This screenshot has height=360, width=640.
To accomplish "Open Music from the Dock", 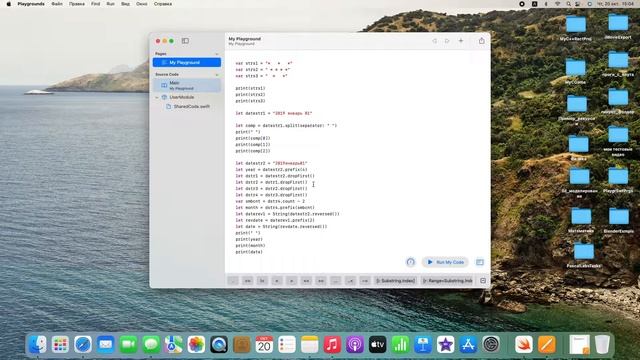I will pyautogui.click(x=332, y=345).
